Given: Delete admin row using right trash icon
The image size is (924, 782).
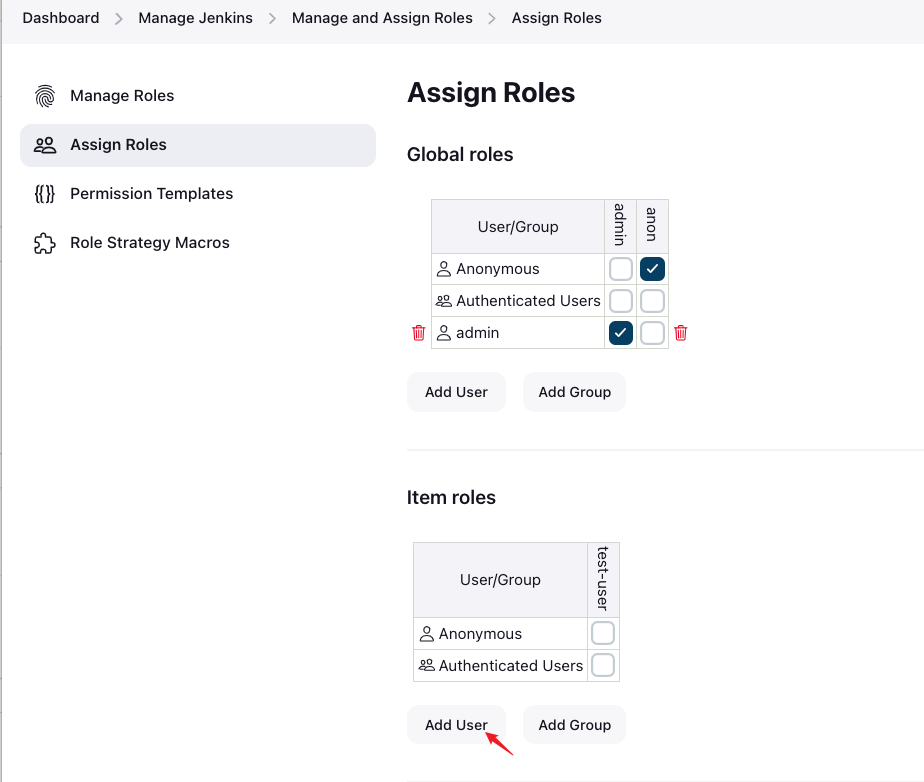Looking at the screenshot, I should tap(681, 333).
